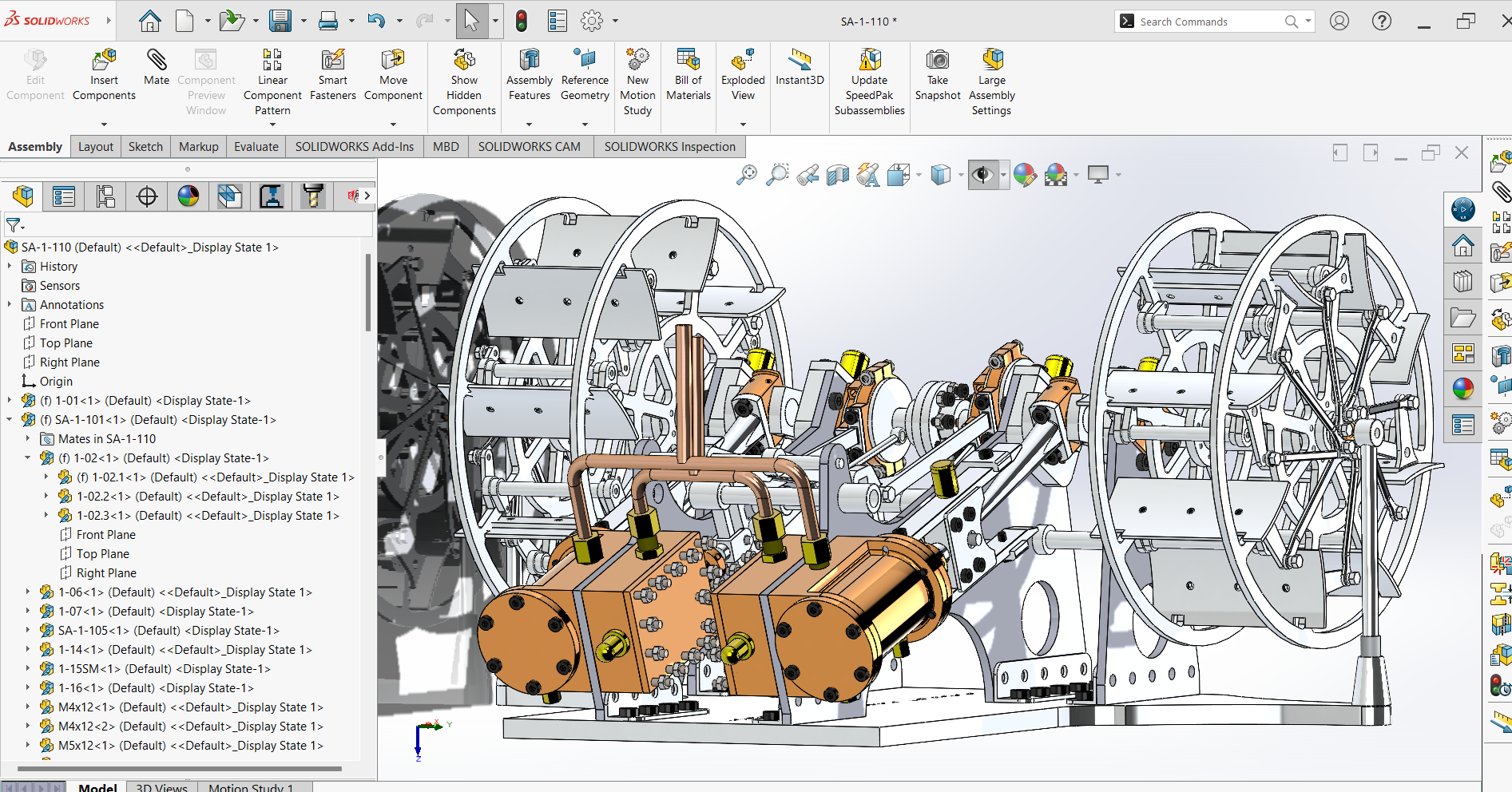Open View Settings monitor icon
The image size is (1512, 792).
coord(1099,174)
